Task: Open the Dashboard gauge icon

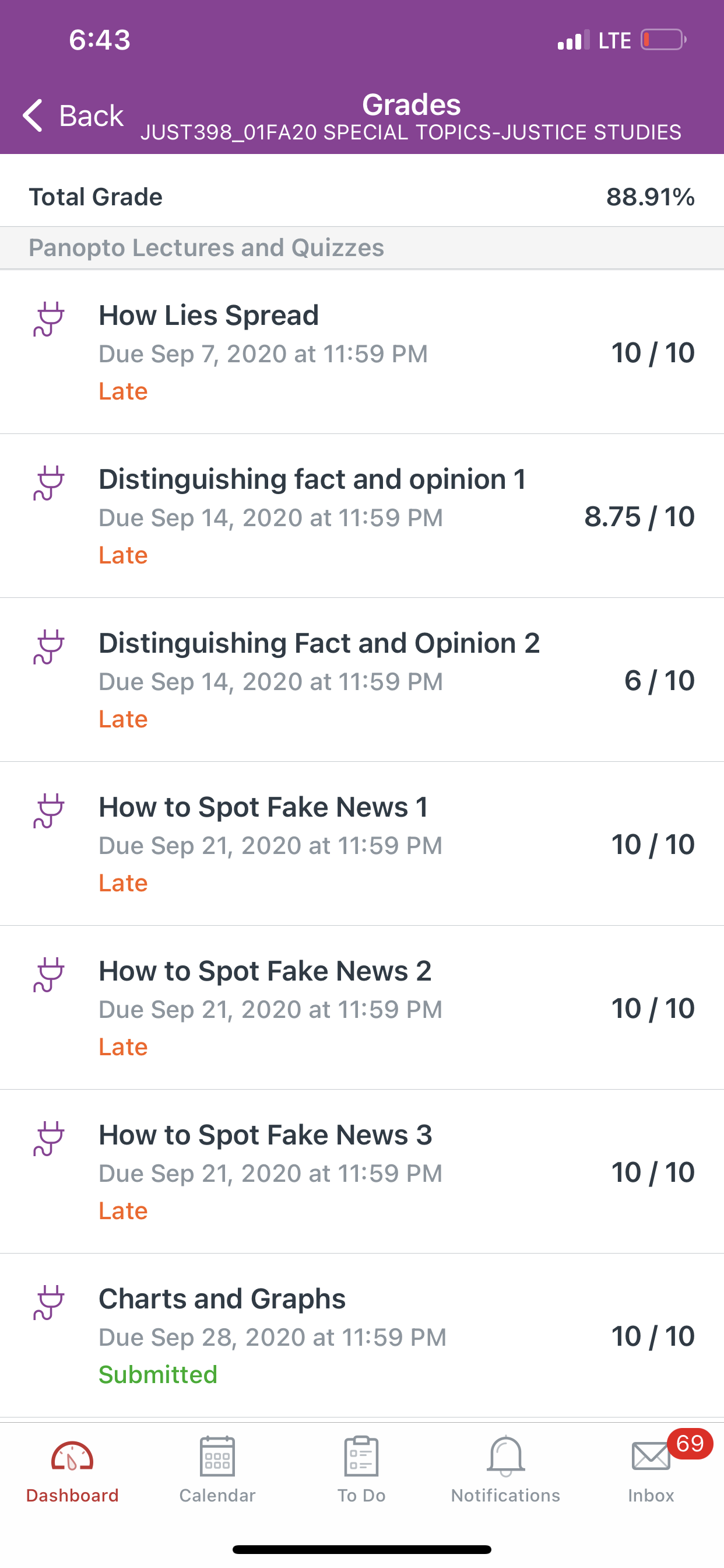Action: pyautogui.click(x=72, y=1457)
